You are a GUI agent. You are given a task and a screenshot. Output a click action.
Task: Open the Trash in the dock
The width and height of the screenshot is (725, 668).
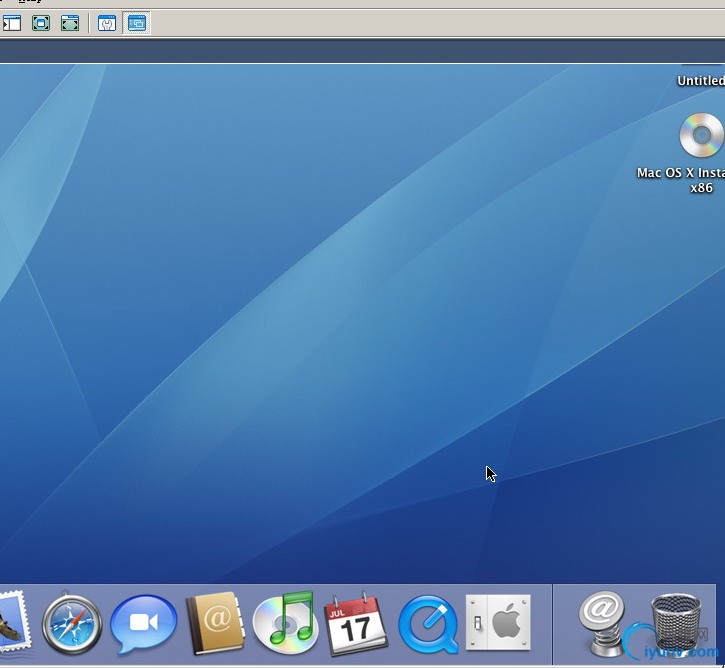tap(676, 623)
